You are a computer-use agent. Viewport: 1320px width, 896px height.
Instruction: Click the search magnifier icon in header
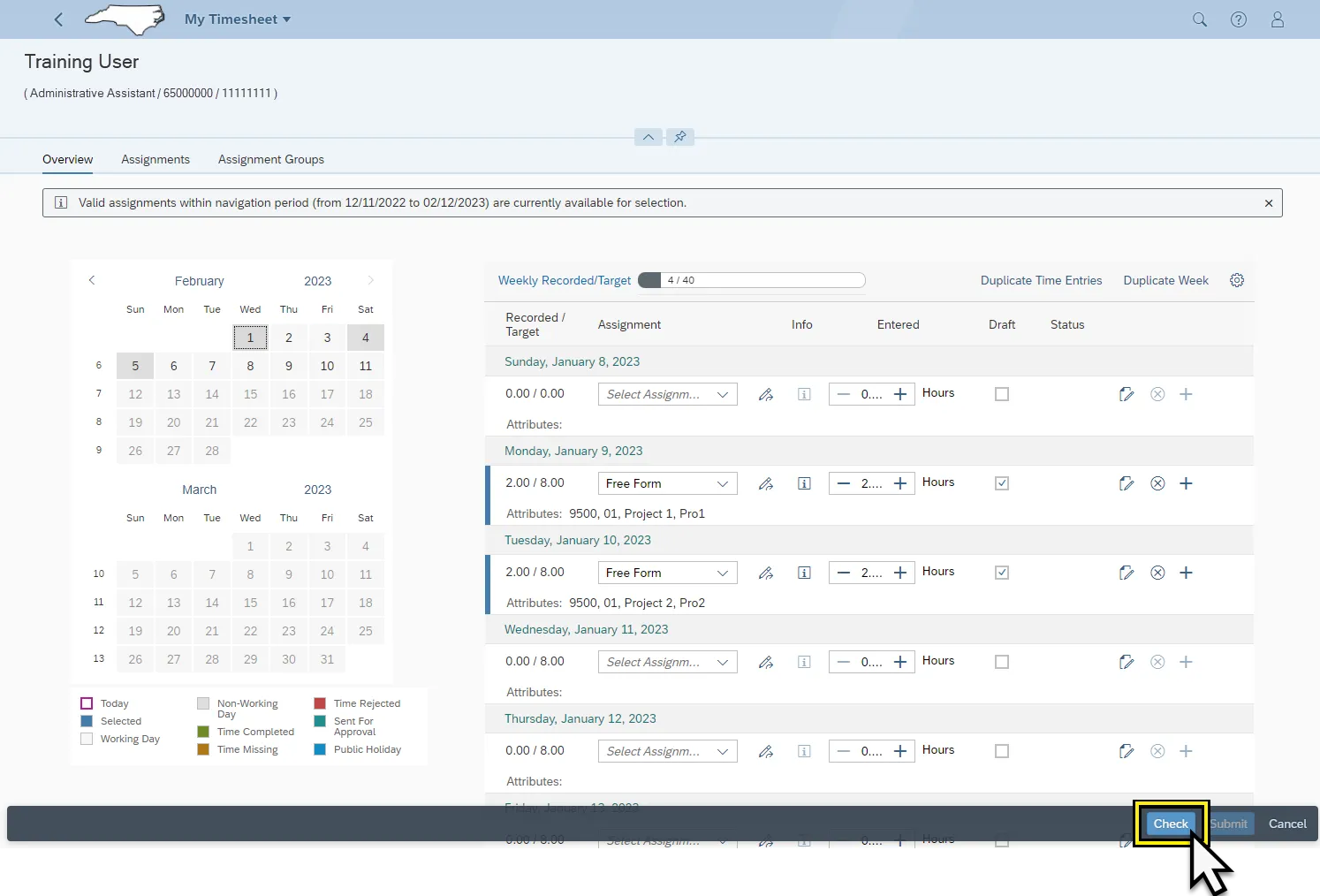pyautogui.click(x=1199, y=19)
